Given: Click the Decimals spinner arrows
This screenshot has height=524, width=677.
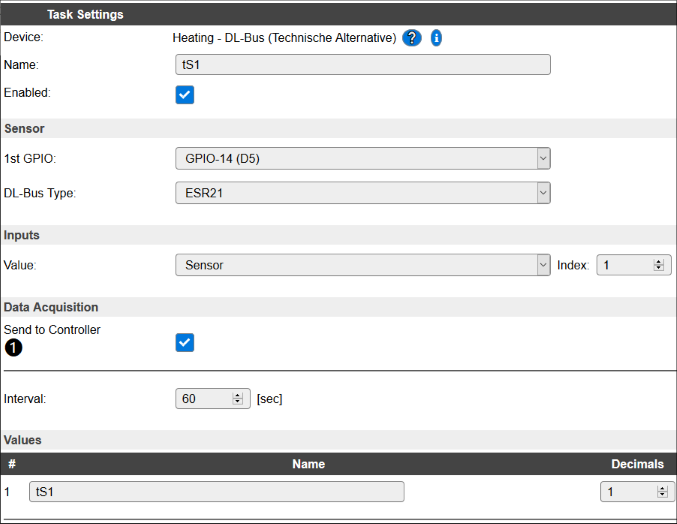Looking at the screenshot, I should point(662,492).
